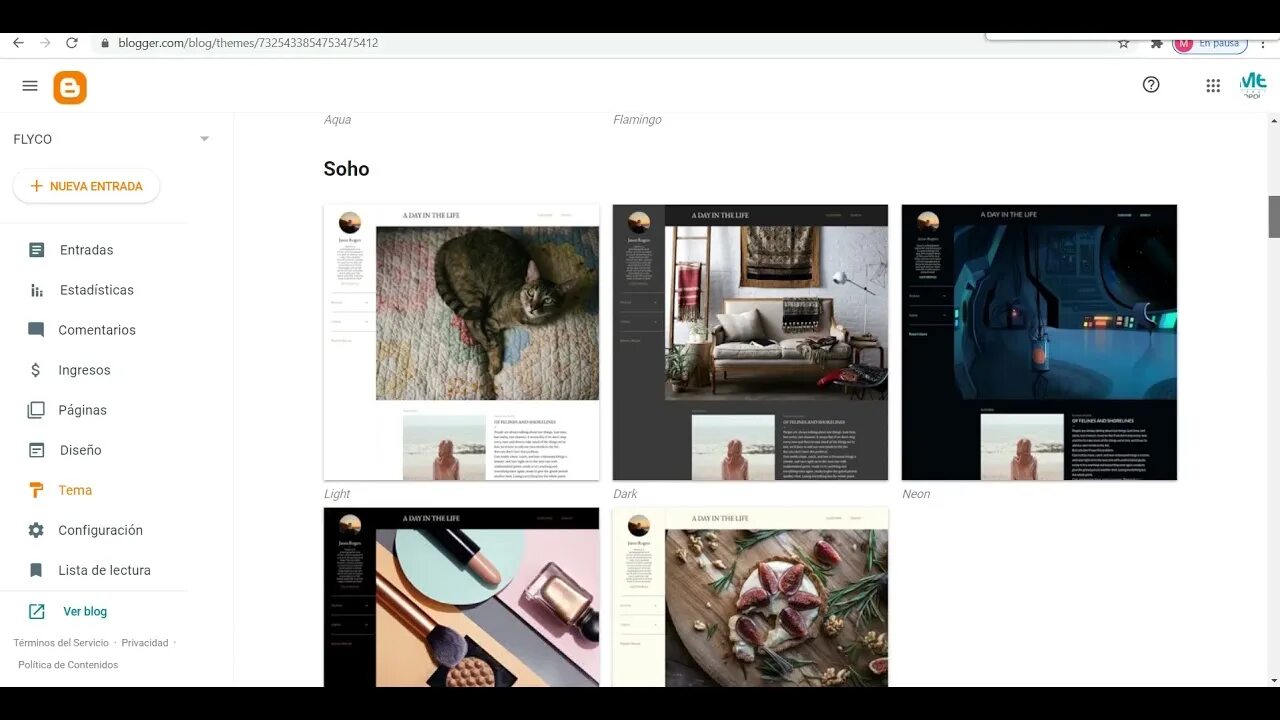Image resolution: width=1280 pixels, height=720 pixels.
Task: Click the 'Aqua' theme label
Action: coord(337,120)
